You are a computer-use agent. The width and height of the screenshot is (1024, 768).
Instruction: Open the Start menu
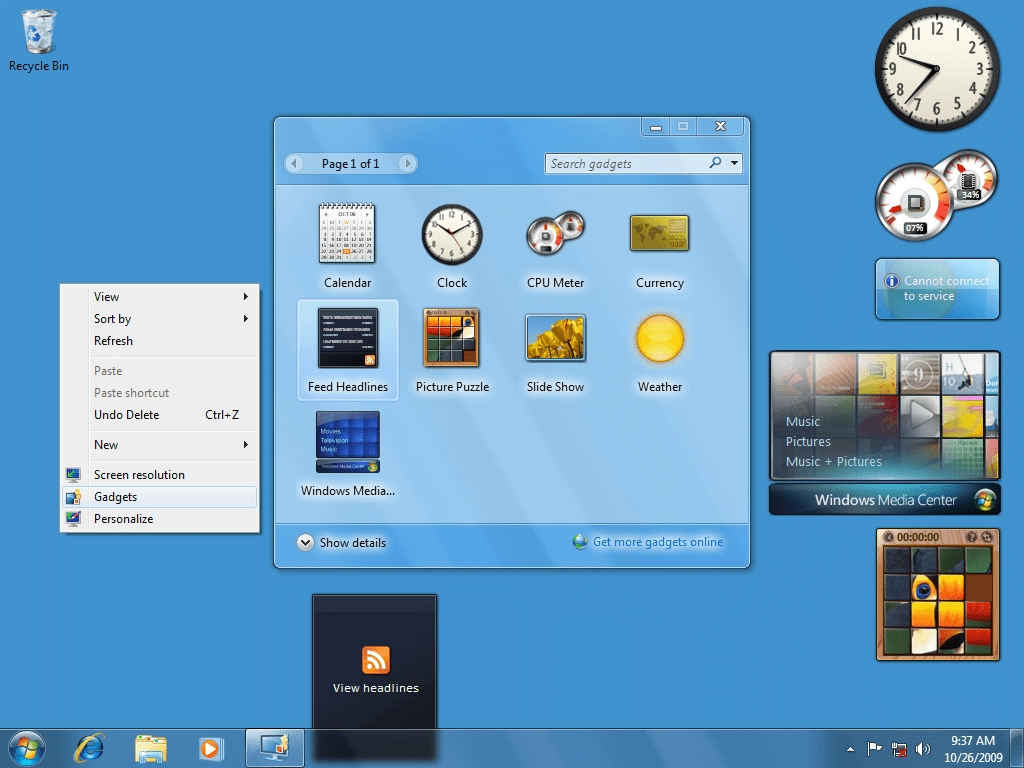27,748
